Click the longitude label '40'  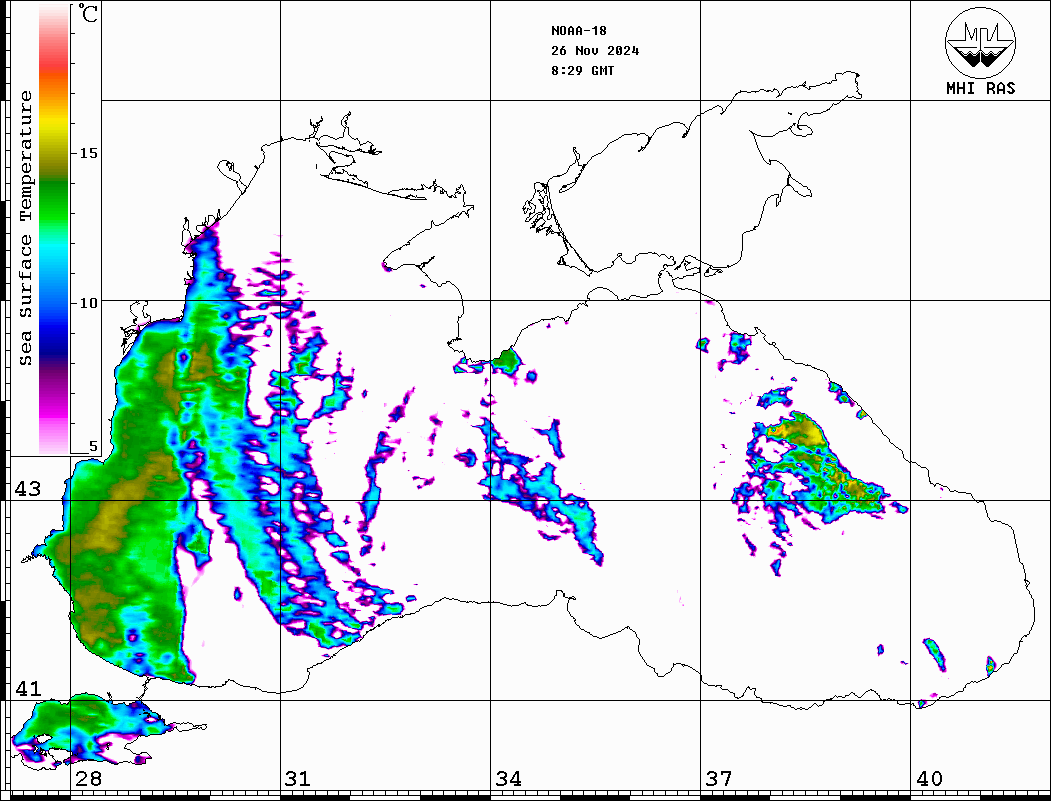pyautogui.click(x=929, y=778)
